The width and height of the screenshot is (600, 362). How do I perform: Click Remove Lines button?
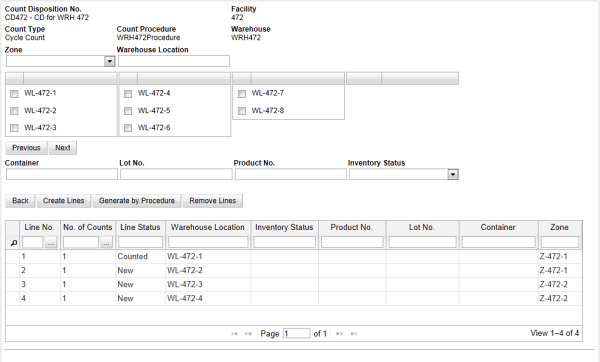213,201
